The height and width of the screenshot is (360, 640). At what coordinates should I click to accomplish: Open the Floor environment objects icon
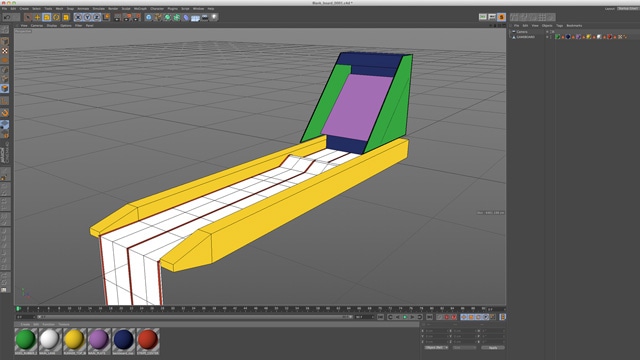(196, 18)
